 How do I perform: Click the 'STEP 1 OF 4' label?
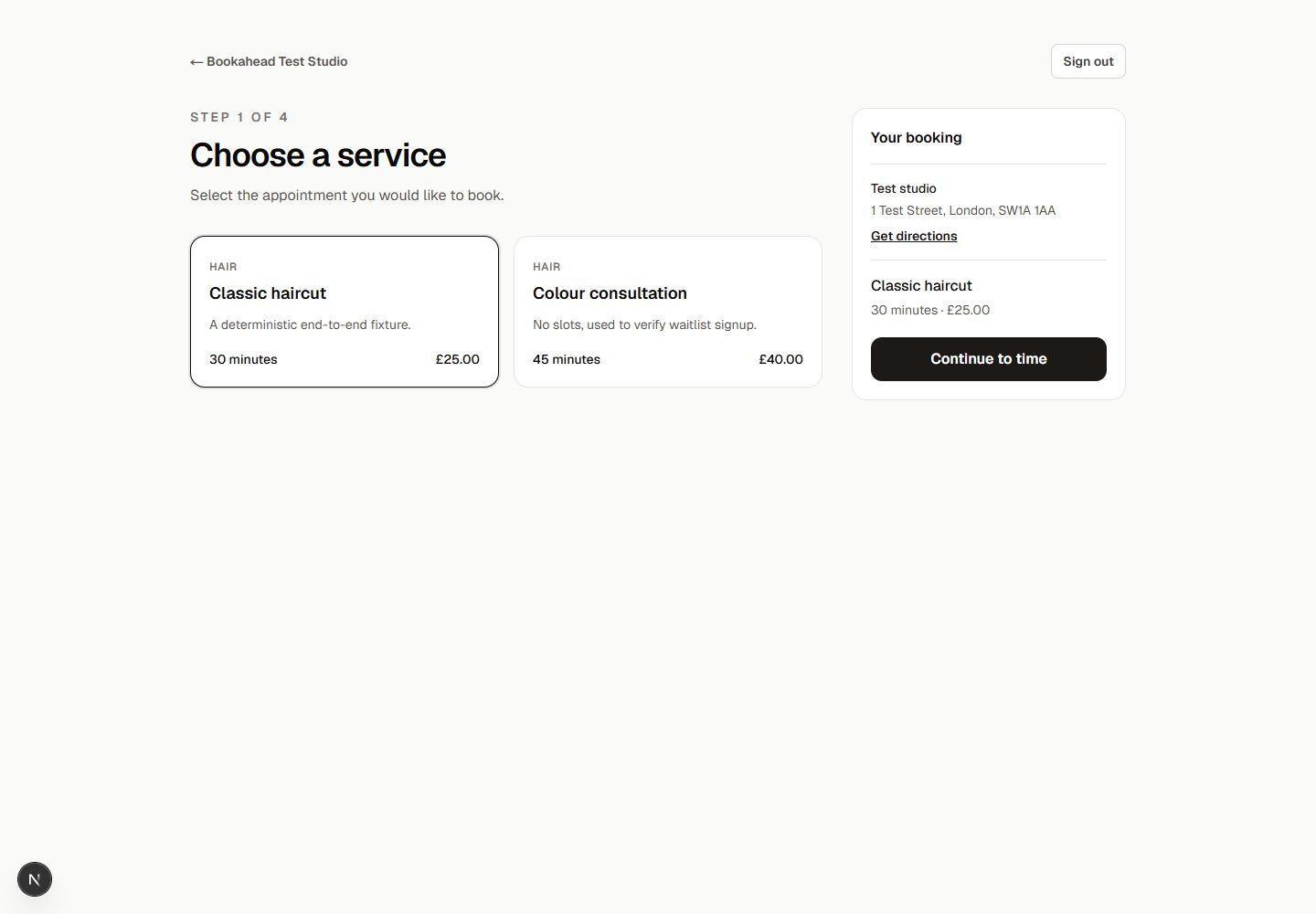click(239, 117)
